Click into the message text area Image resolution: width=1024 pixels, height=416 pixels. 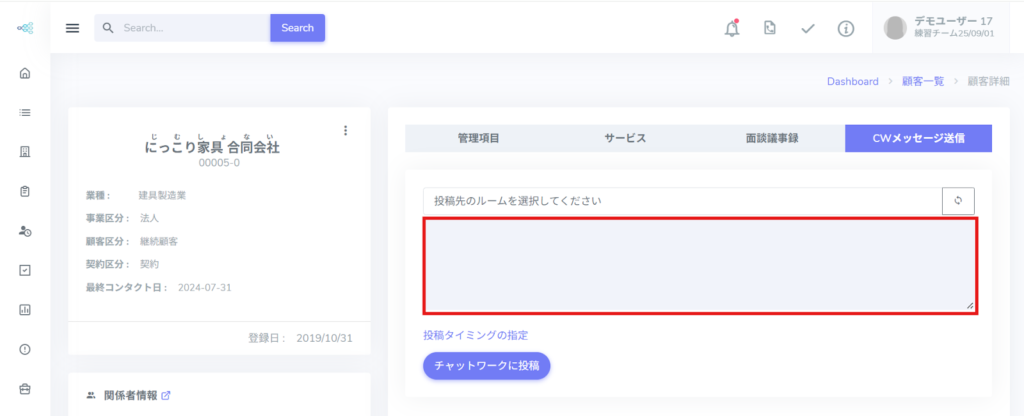[699, 266]
